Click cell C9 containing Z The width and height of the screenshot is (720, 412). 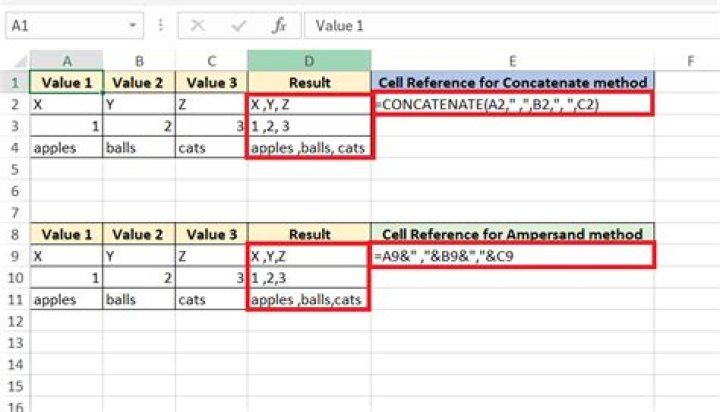[x=211, y=256]
